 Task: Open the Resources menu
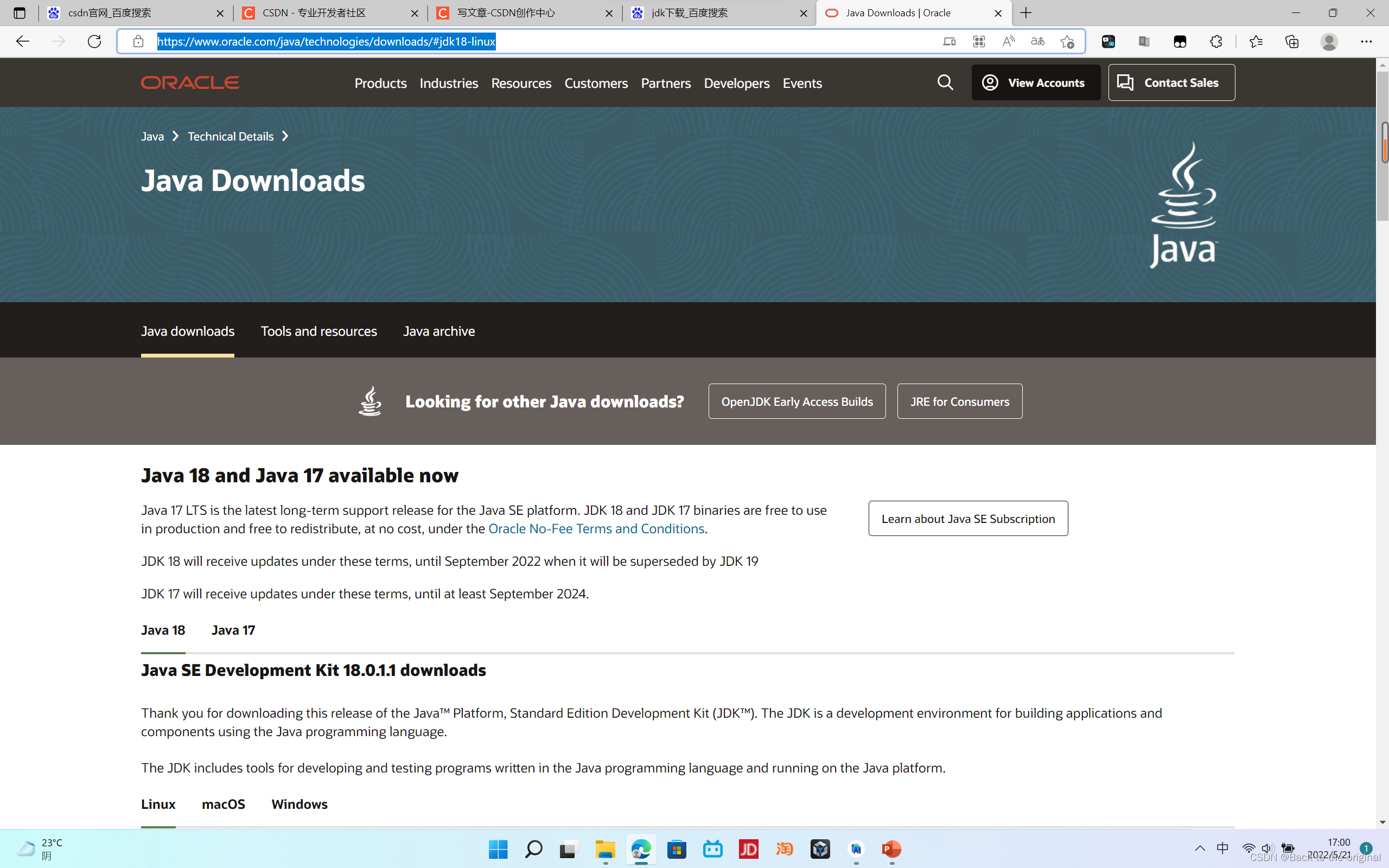521,83
